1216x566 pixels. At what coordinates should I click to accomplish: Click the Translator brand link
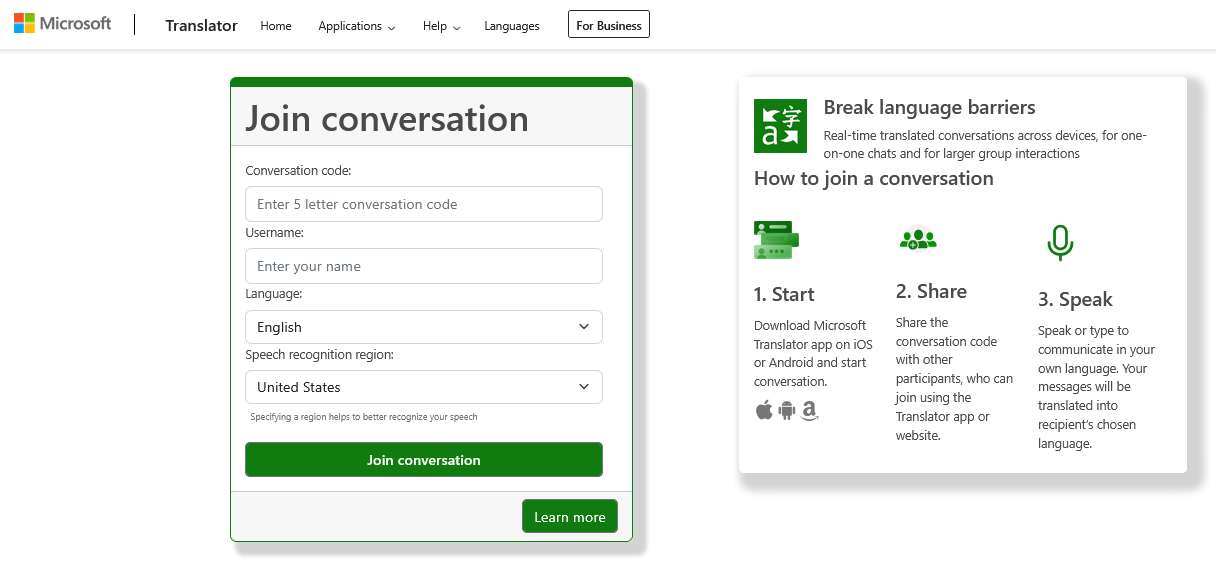202,26
